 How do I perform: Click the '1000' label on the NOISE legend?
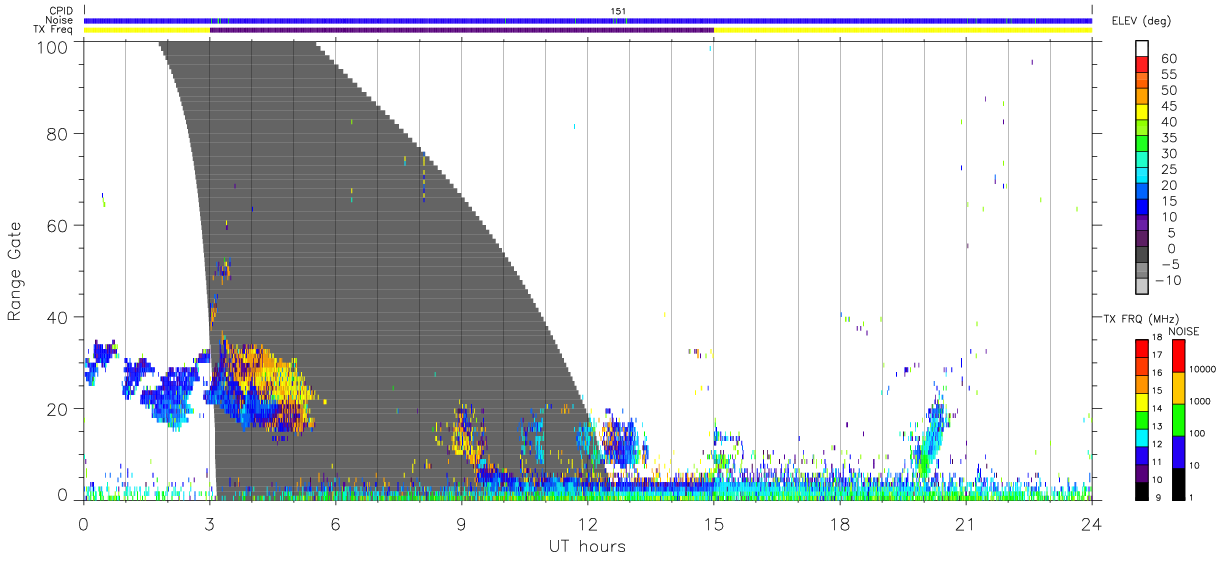pyautogui.click(x=1200, y=403)
